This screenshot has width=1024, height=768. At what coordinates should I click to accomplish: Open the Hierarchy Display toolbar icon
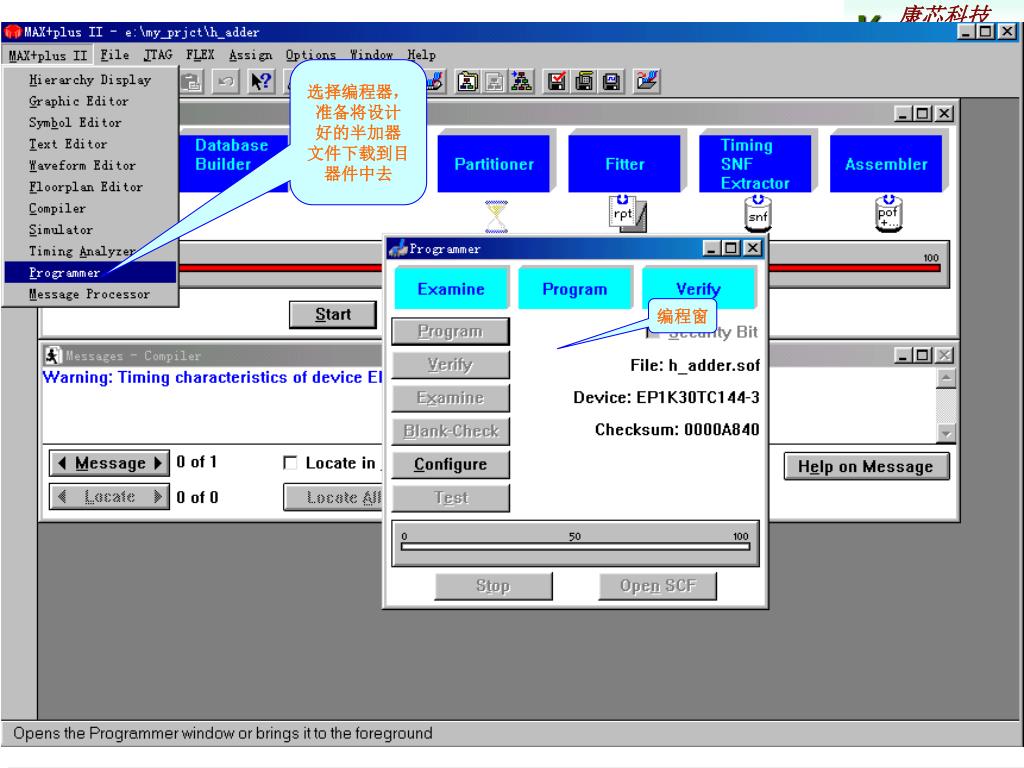467,81
